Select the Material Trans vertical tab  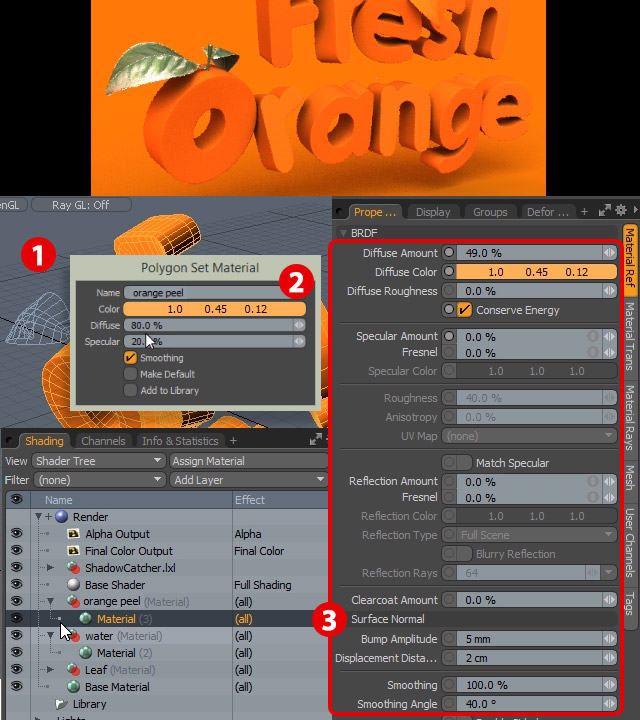pyautogui.click(x=630, y=336)
